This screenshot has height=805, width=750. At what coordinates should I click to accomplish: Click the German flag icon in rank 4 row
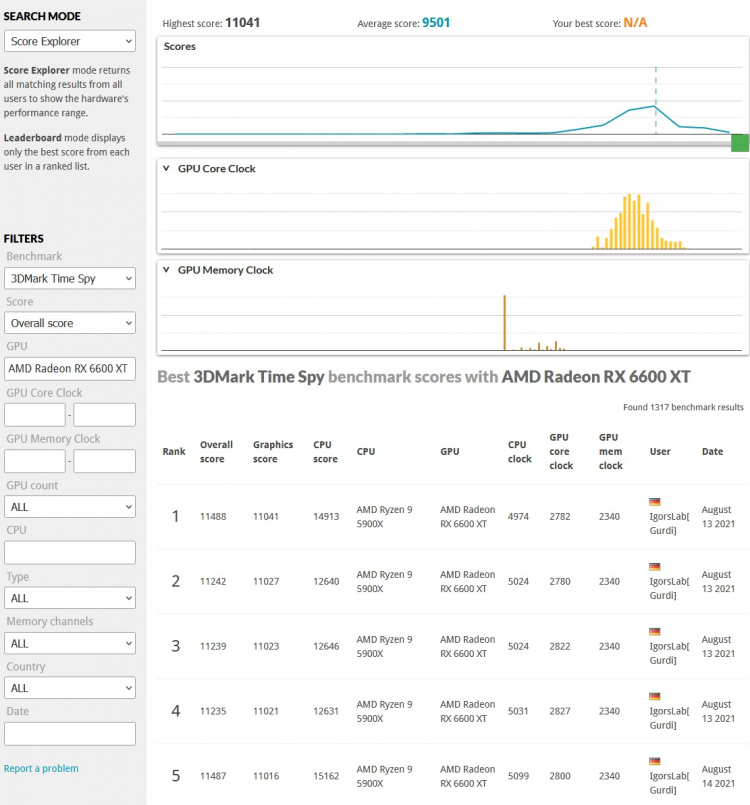(x=655, y=696)
